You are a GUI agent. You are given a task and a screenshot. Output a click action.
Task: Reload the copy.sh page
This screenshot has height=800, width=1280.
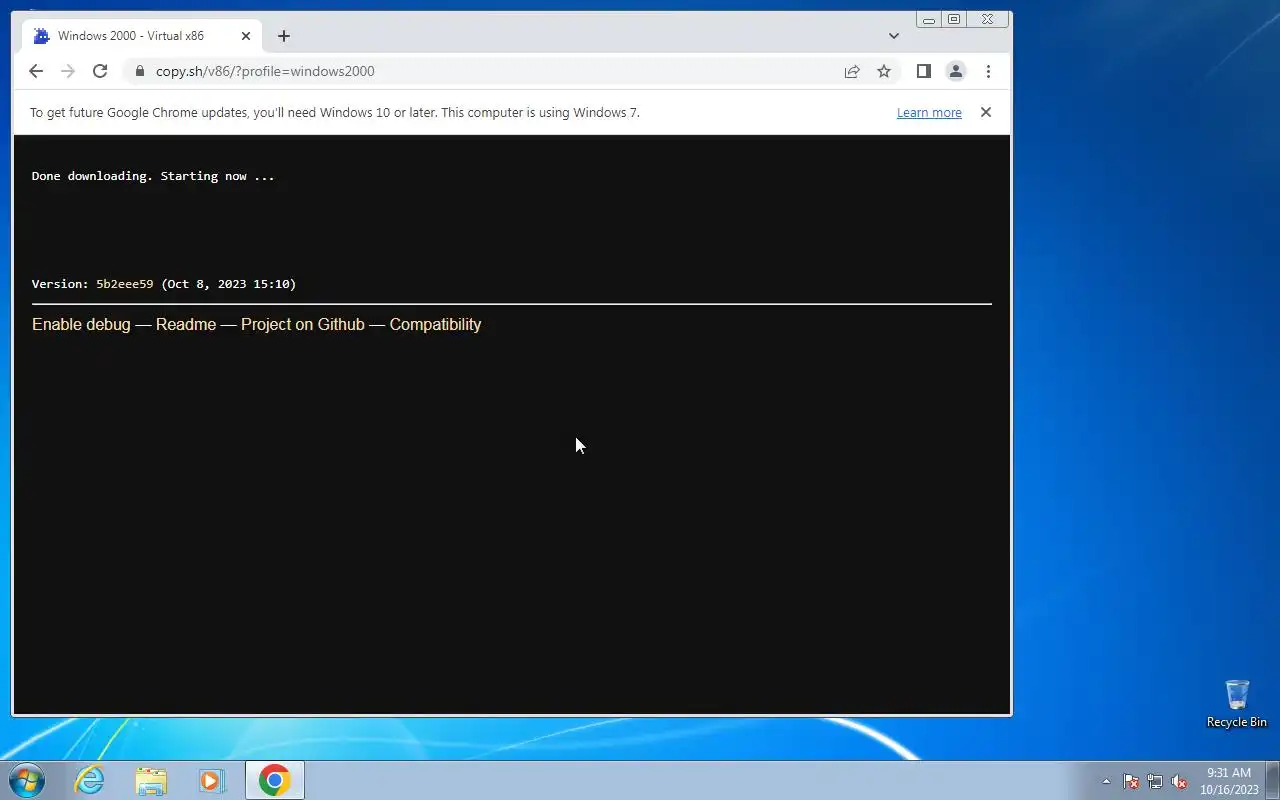tap(100, 71)
